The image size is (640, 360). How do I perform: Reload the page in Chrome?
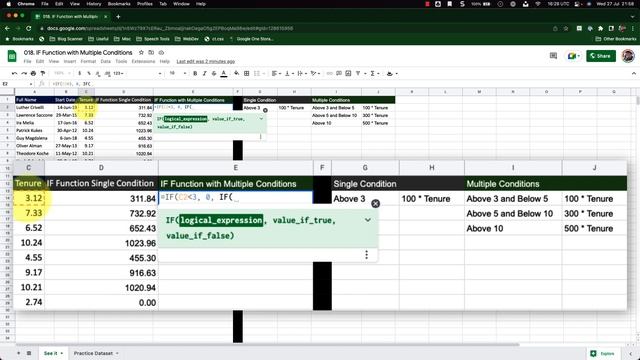click(x=29, y=28)
